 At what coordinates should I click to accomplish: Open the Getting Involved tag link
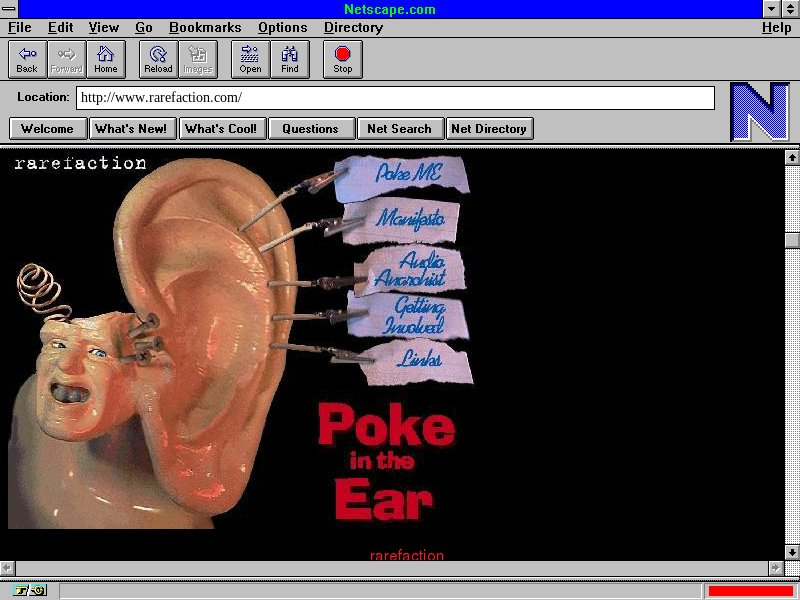point(418,315)
